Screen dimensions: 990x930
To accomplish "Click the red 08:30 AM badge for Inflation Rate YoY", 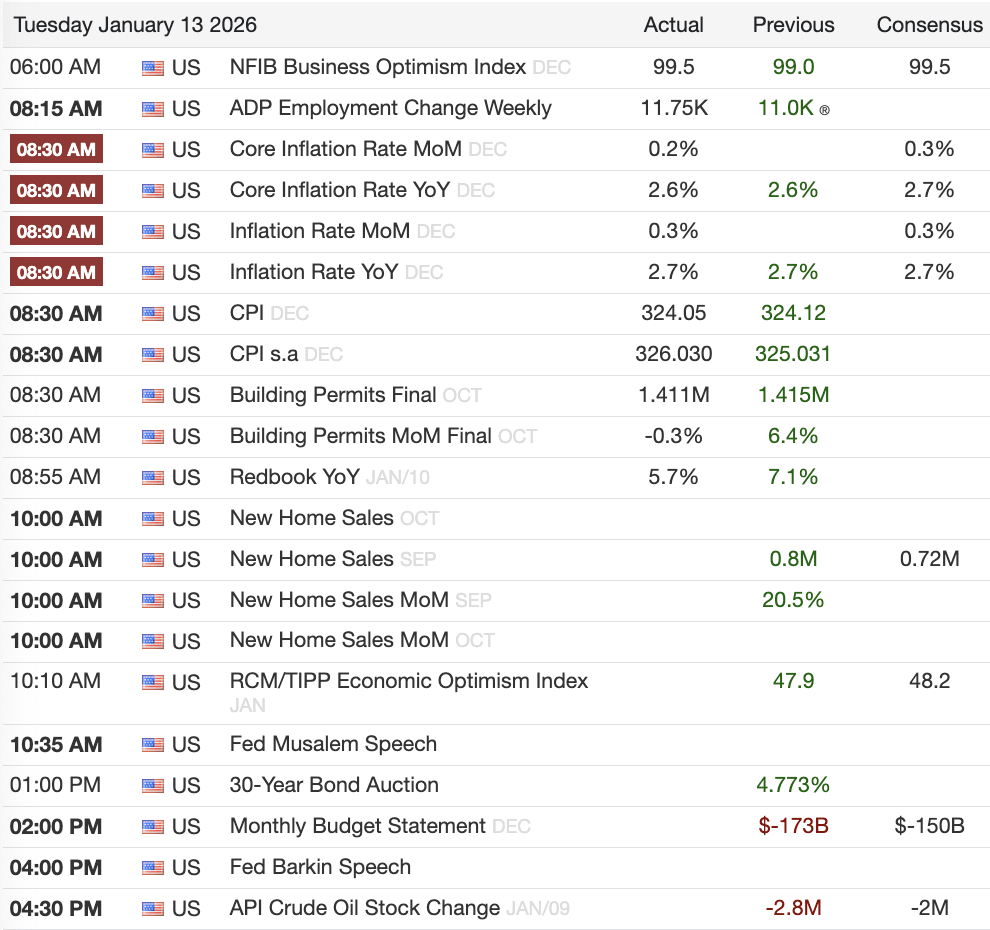I will 56,271.
